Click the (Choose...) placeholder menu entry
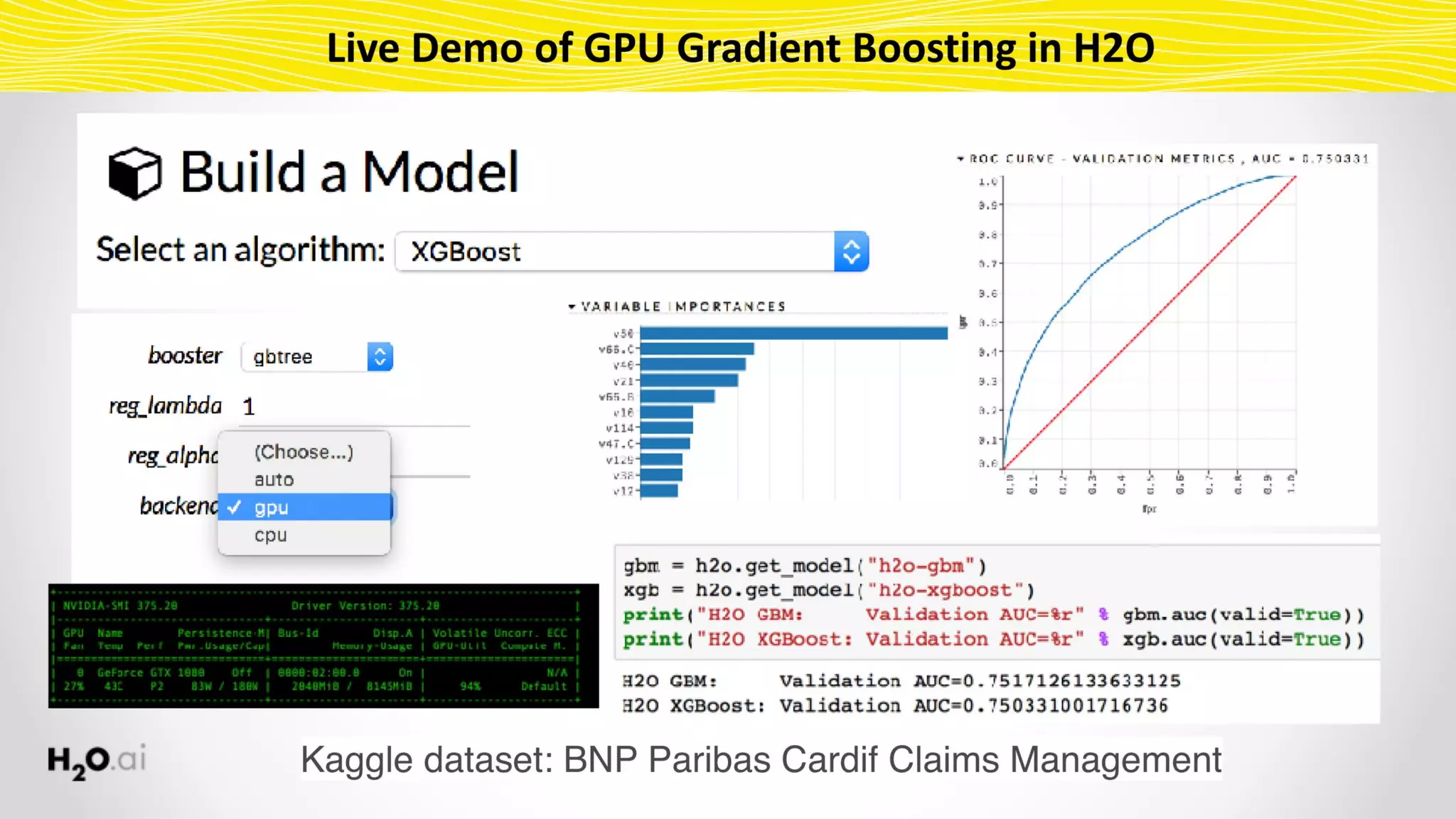 pos(304,452)
